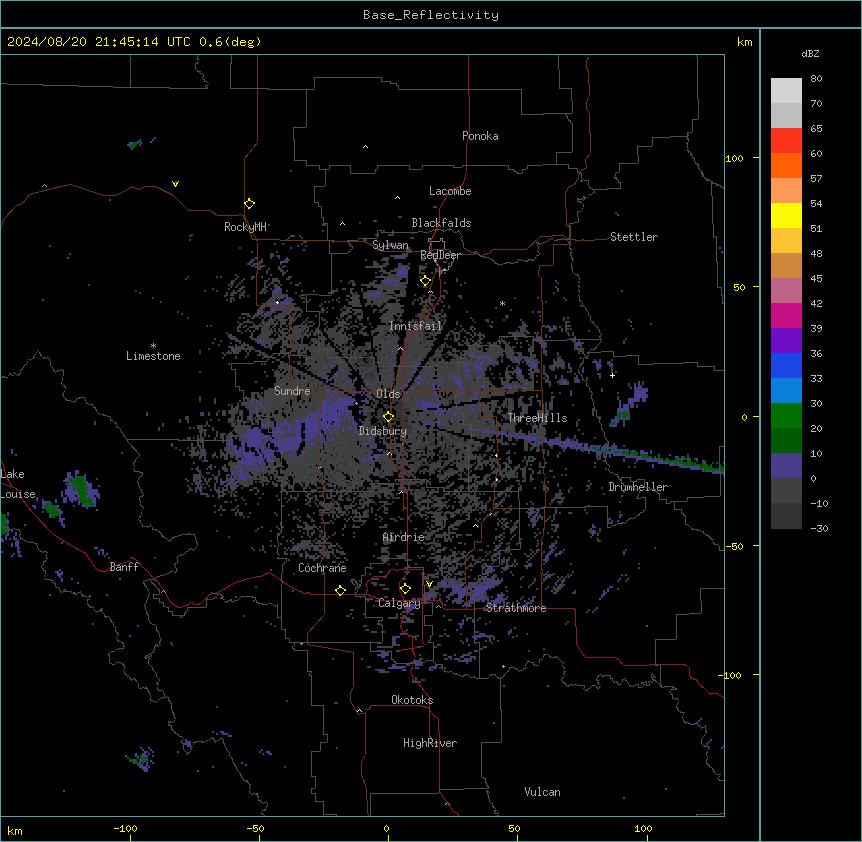Click the yellow marker south of Cochrane
The image size is (862, 842).
340,590
